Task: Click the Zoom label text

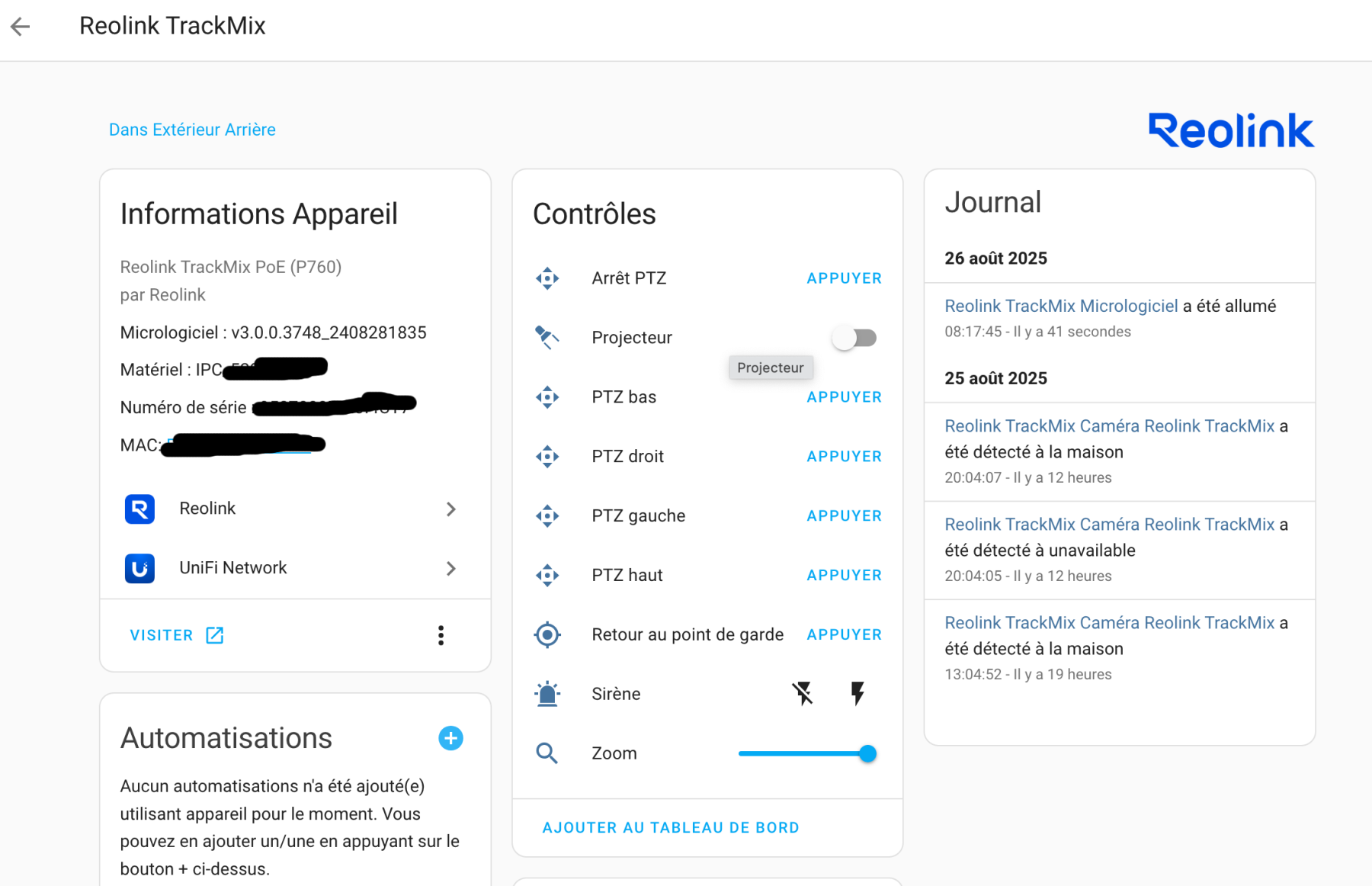Action: (614, 753)
